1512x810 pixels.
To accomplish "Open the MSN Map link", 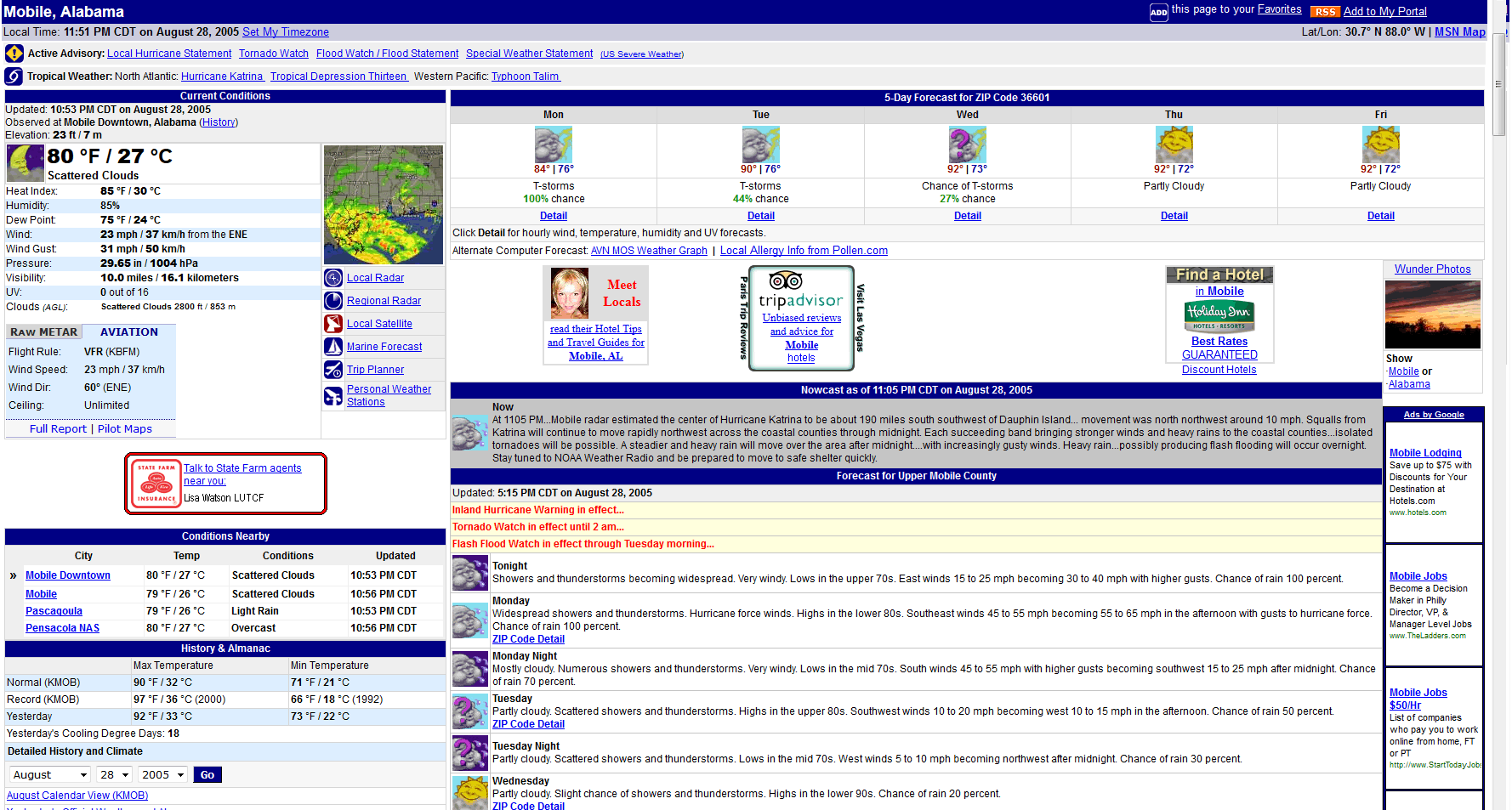I will pos(1460,32).
